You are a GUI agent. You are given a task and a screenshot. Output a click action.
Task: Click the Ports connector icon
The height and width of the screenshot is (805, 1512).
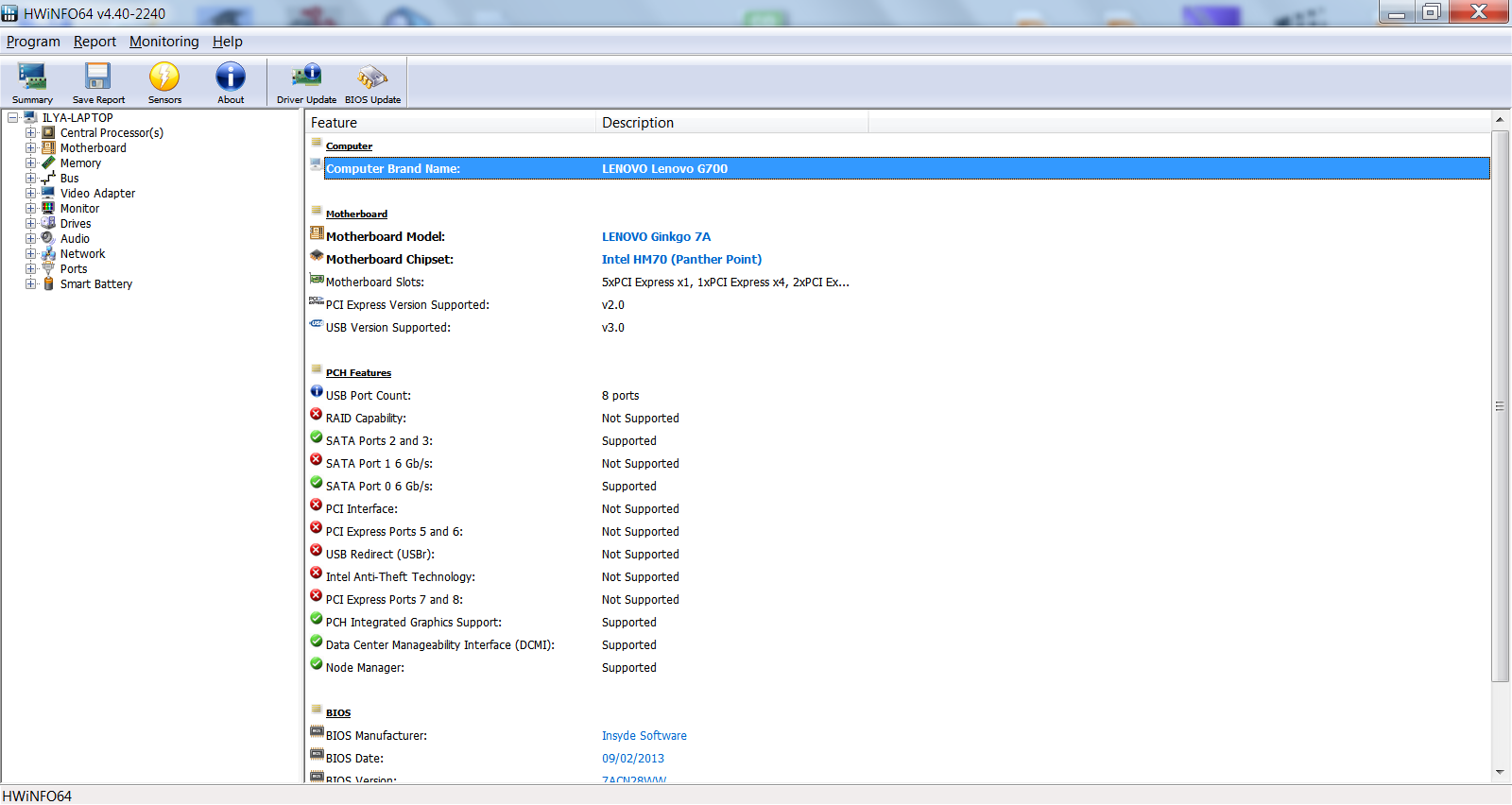[48, 269]
